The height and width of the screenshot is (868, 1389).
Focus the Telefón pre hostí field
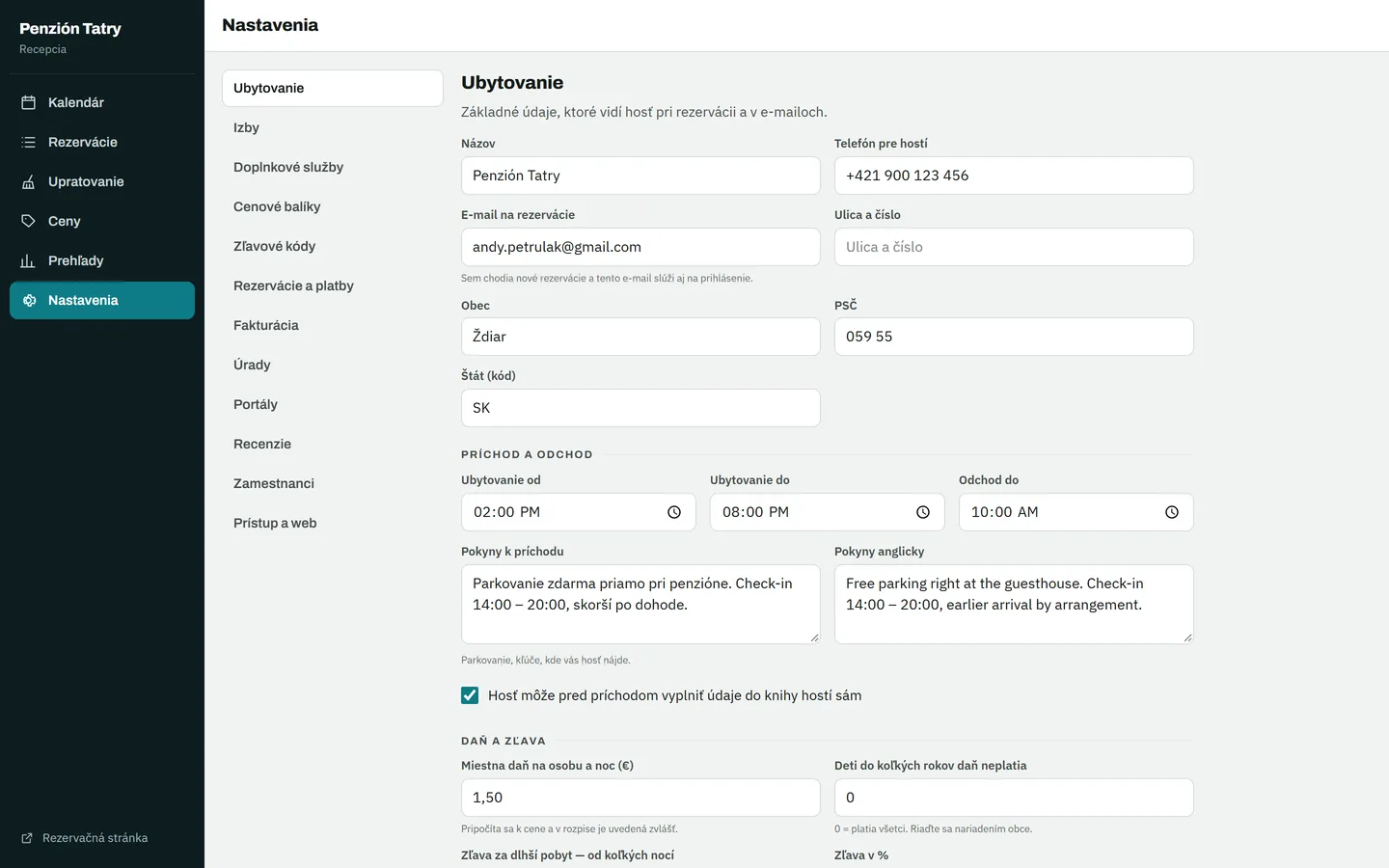click(x=1014, y=176)
